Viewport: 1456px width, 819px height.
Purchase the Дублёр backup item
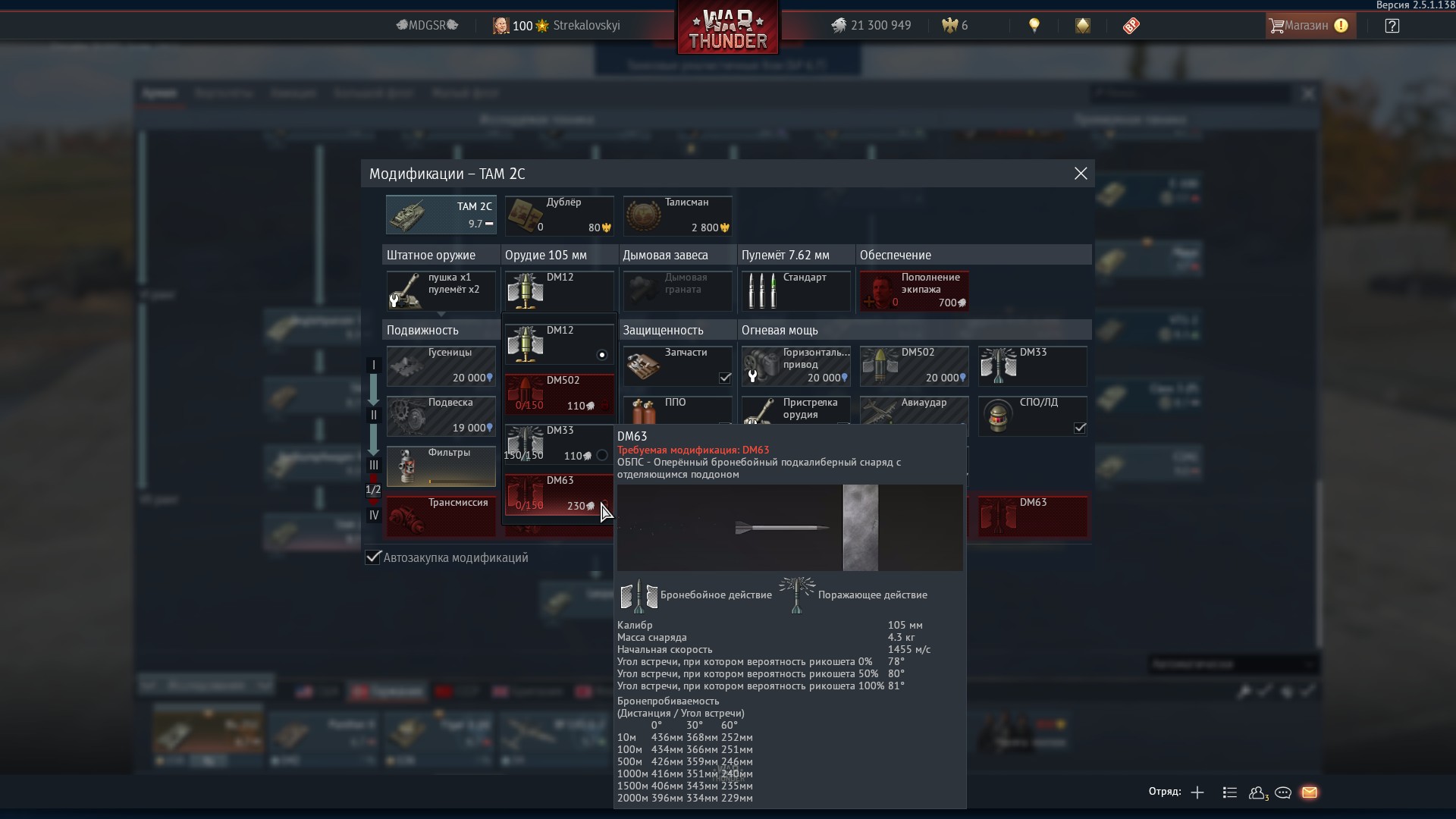point(560,215)
